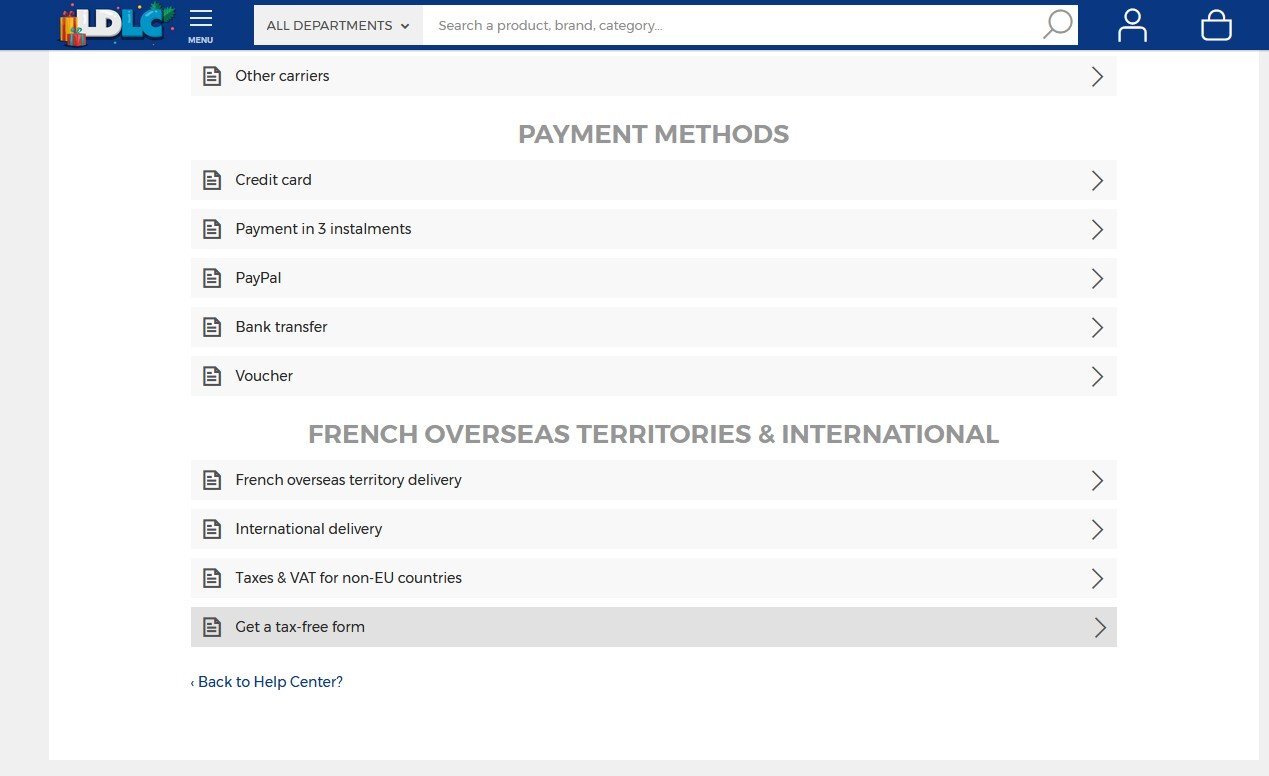Image resolution: width=1269 pixels, height=776 pixels.
Task: Open French overseas territory delivery article
Action: pos(653,480)
